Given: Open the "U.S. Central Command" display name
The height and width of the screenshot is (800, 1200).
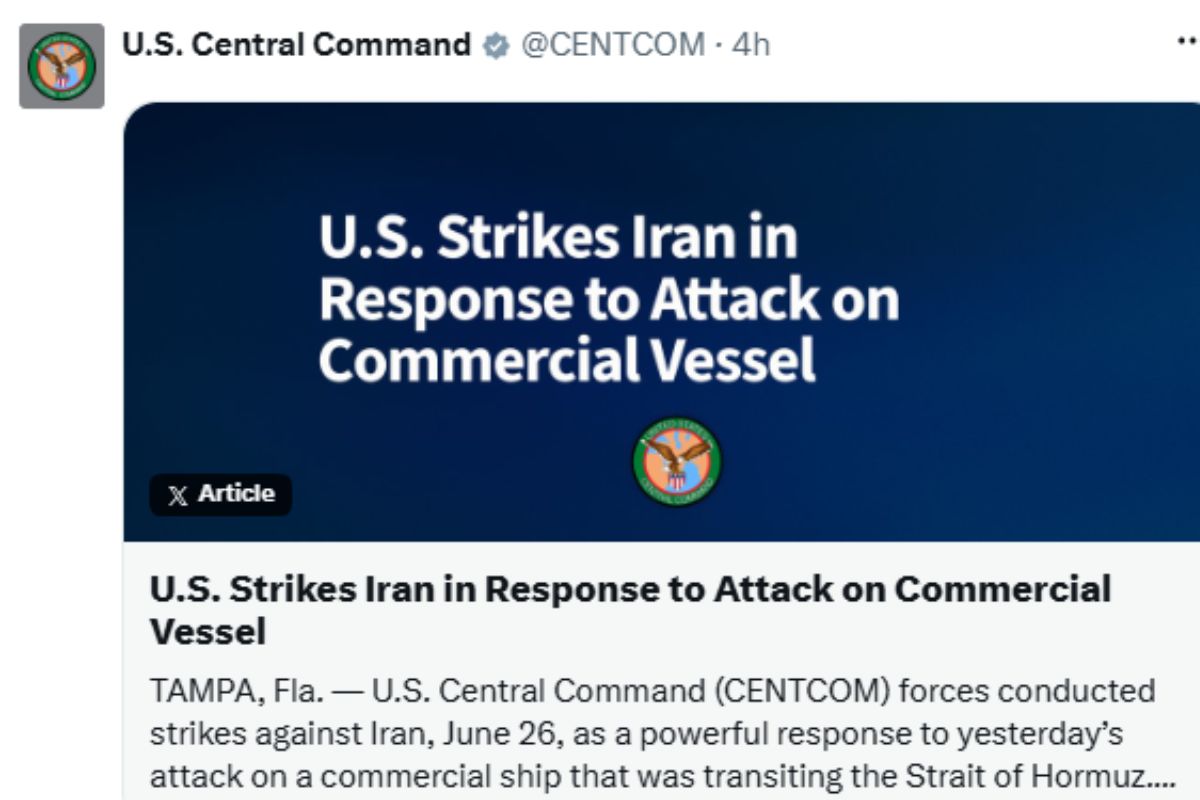Looking at the screenshot, I should pos(297,45).
